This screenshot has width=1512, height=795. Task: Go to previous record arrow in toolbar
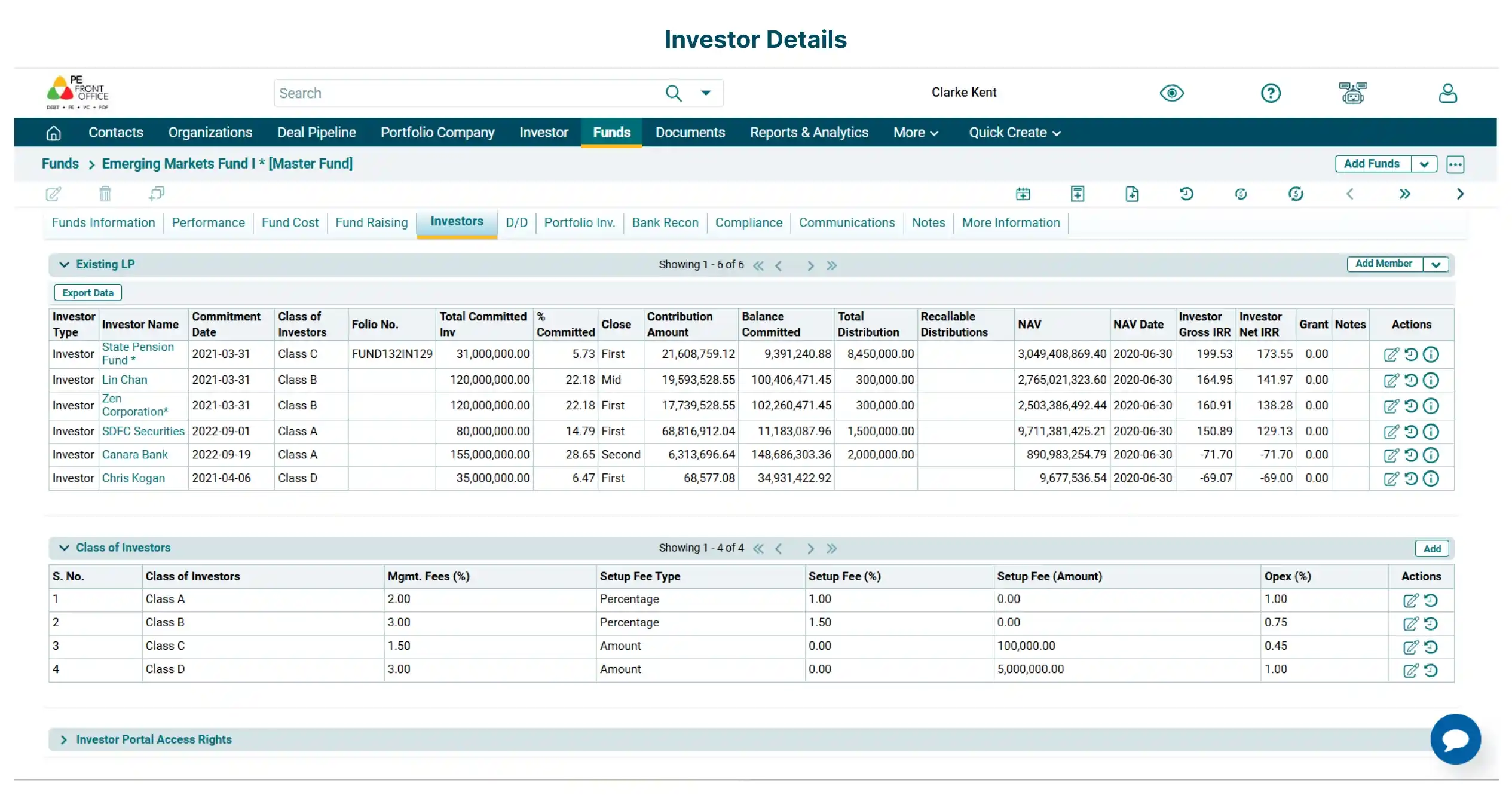(x=1350, y=194)
